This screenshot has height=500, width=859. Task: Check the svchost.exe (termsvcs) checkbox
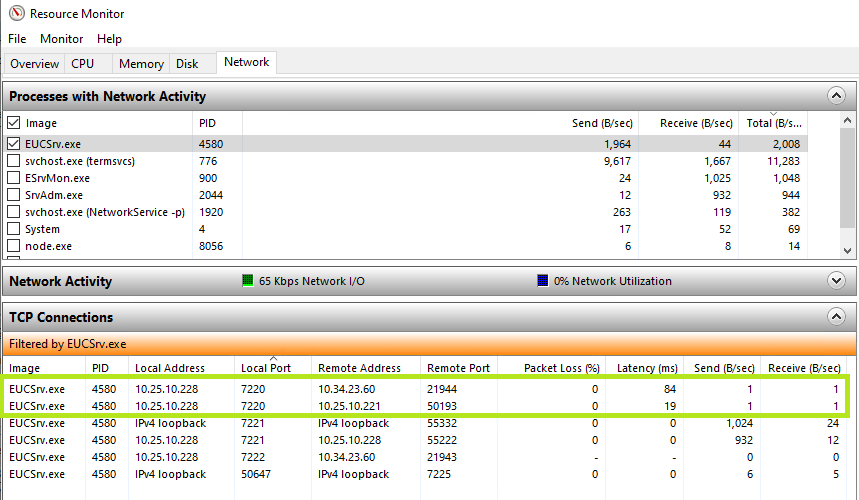(14, 161)
